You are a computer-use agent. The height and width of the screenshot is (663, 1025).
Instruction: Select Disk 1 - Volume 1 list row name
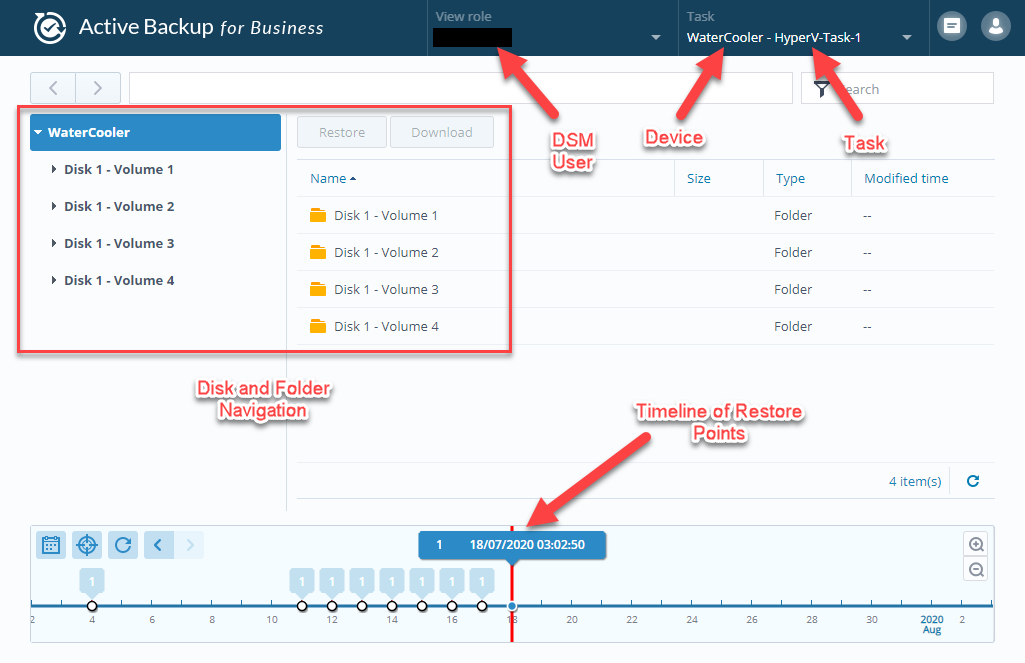[386, 215]
